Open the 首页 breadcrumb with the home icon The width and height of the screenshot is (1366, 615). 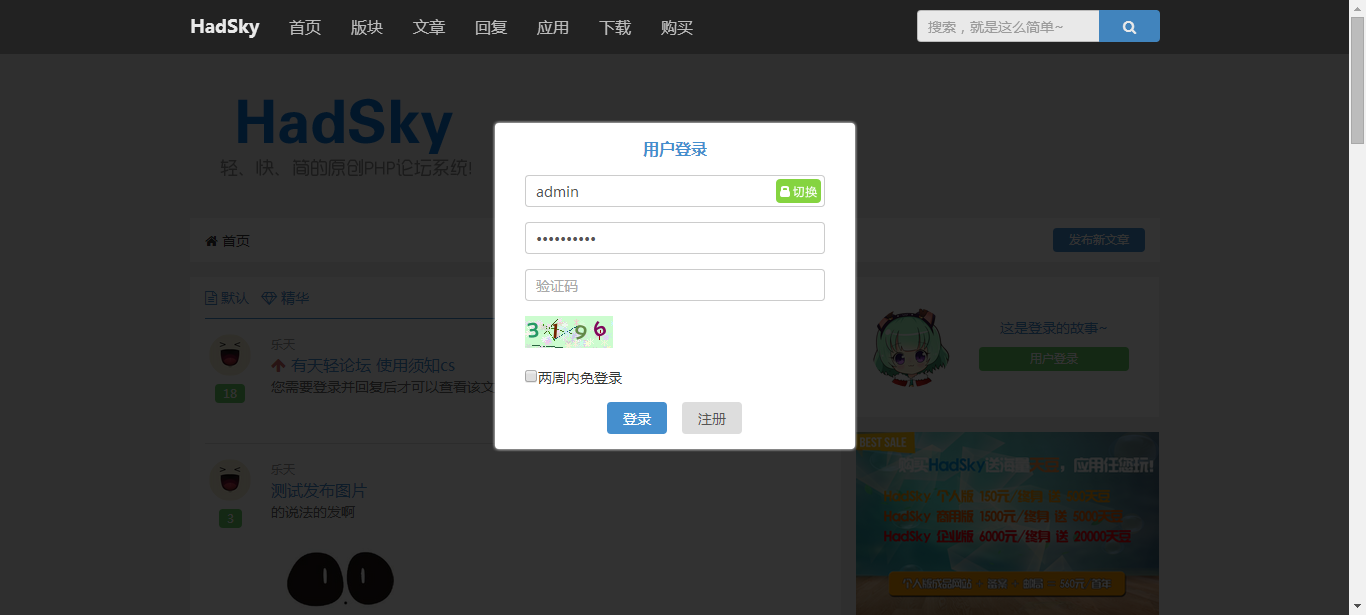(227, 241)
